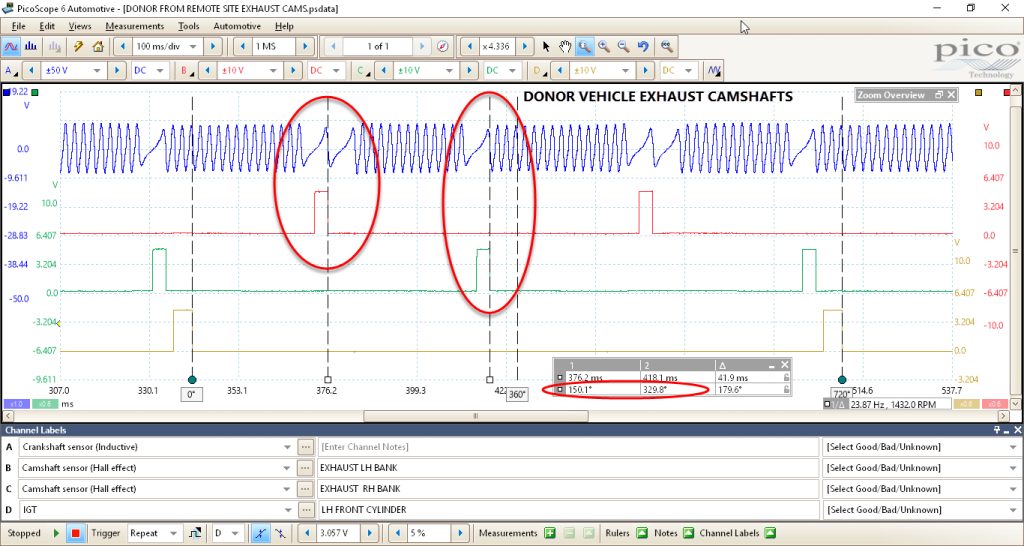Pin the Channel Labels panel
This screenshot has width=1024, height=546.
[997, 430]
